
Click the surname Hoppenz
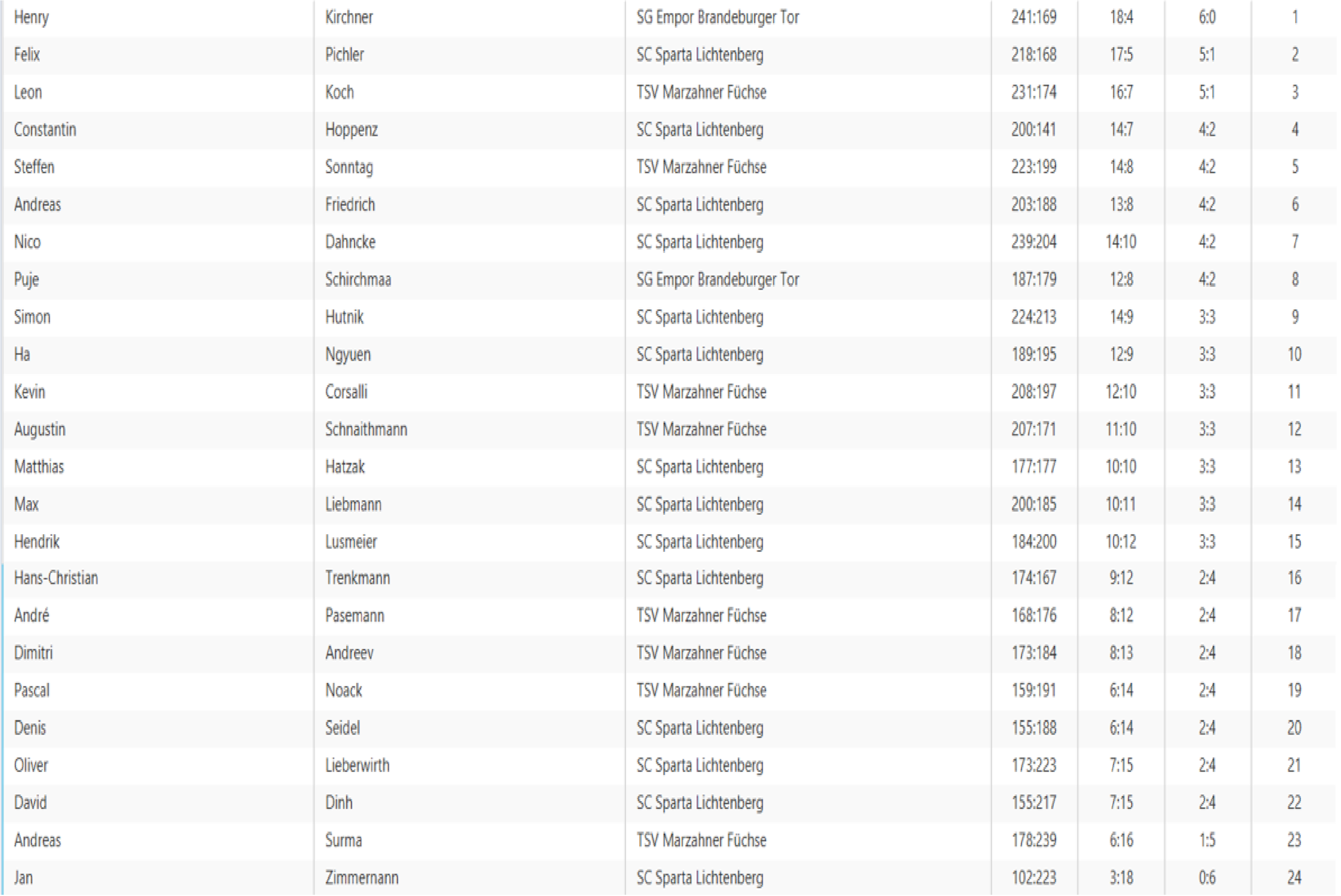351,130
